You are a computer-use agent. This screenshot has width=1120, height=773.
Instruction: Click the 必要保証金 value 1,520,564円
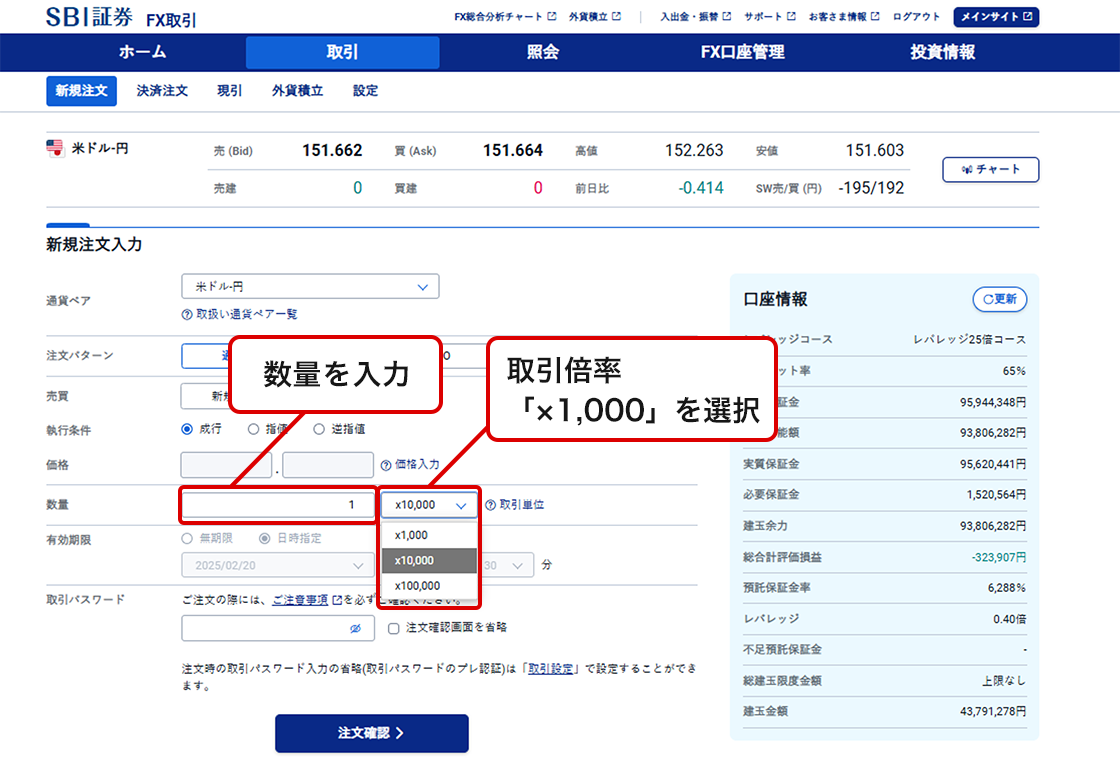click(x=996, y=495)
